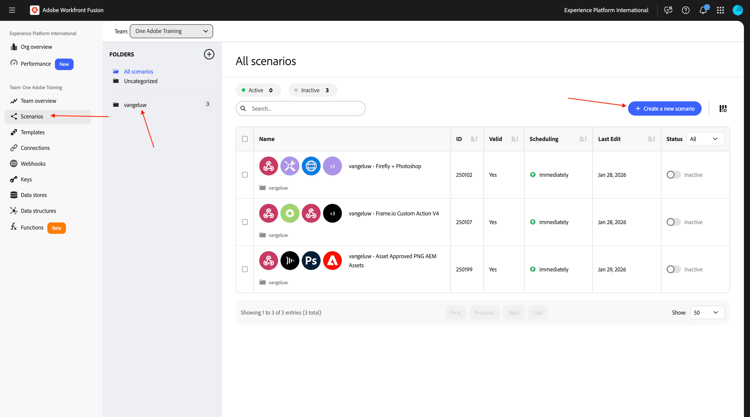Click the purple tools icon in Firefly row
The image size is (750, 417).
pos(290,166)
